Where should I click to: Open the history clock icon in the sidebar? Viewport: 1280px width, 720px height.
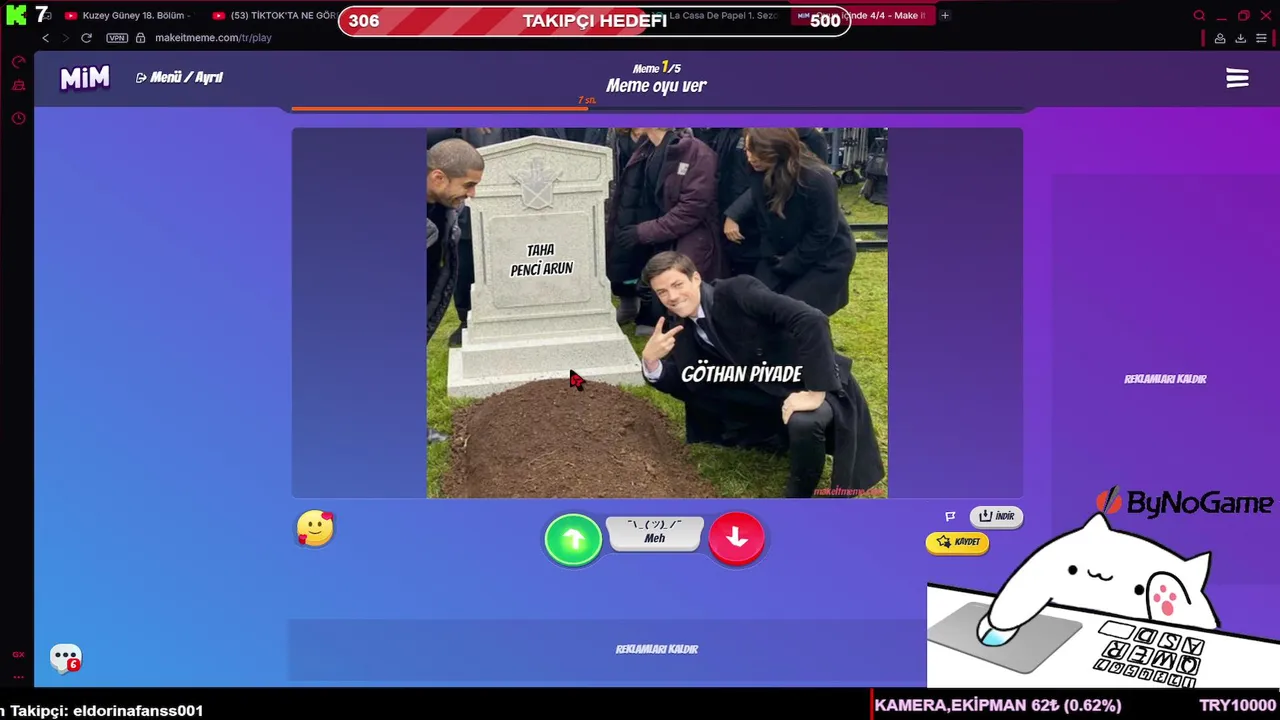click(18, 119)
